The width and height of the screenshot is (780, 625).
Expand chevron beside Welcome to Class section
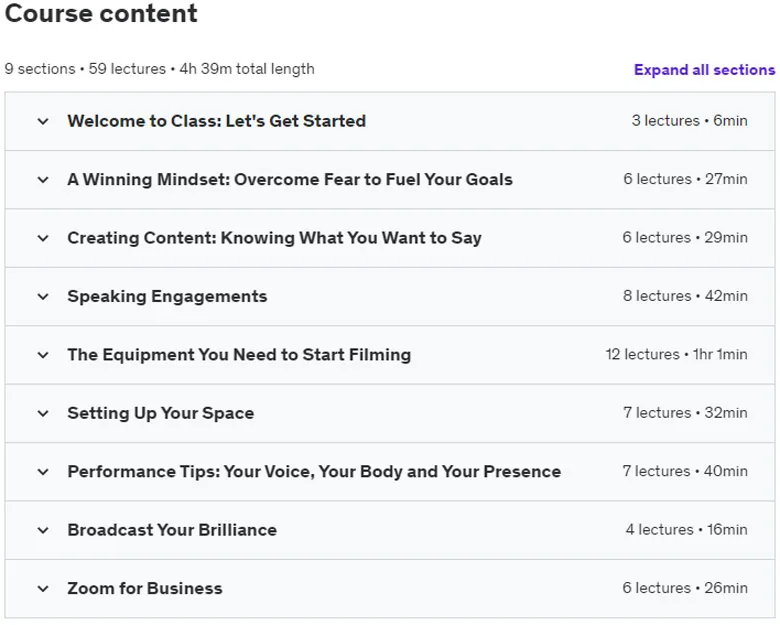pos(43,121)
